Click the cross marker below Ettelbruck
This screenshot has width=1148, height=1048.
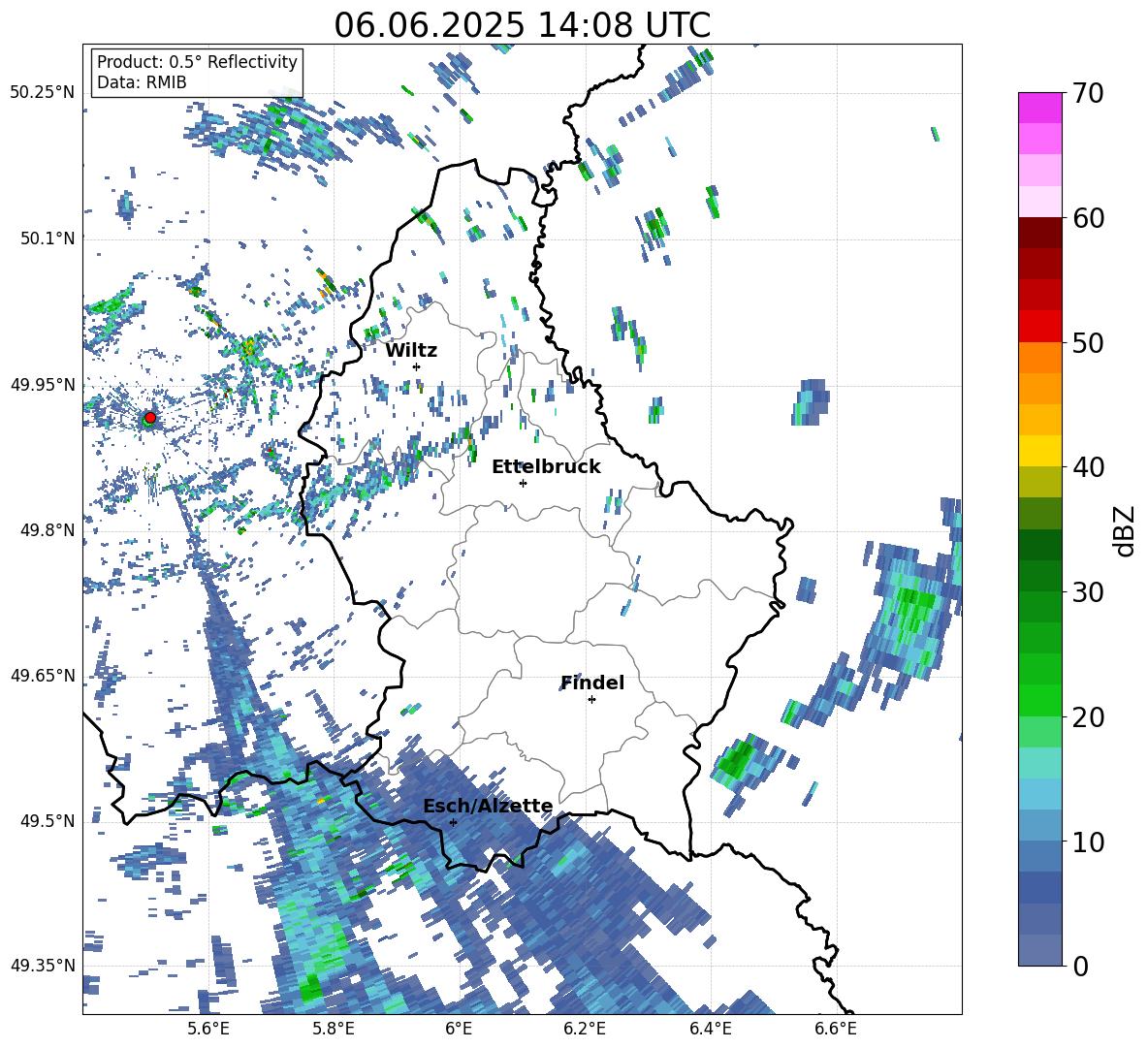point(523,483)
